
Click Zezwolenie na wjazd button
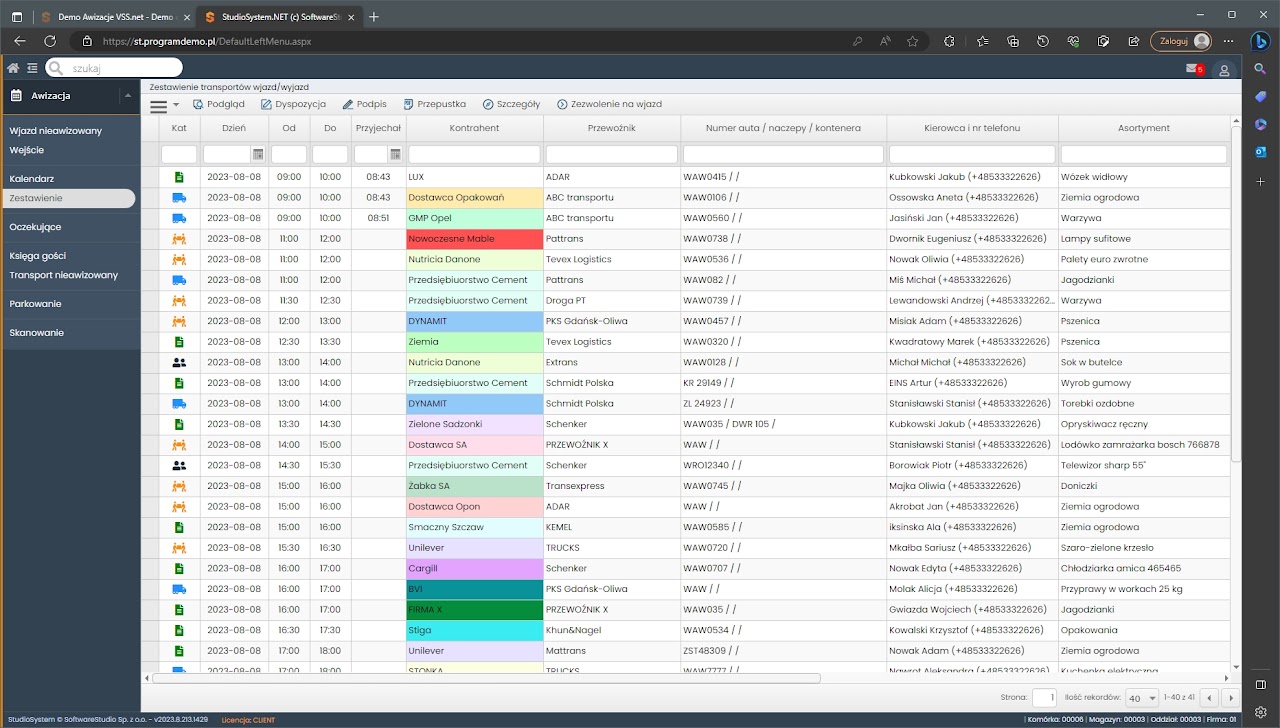[609, 104]
